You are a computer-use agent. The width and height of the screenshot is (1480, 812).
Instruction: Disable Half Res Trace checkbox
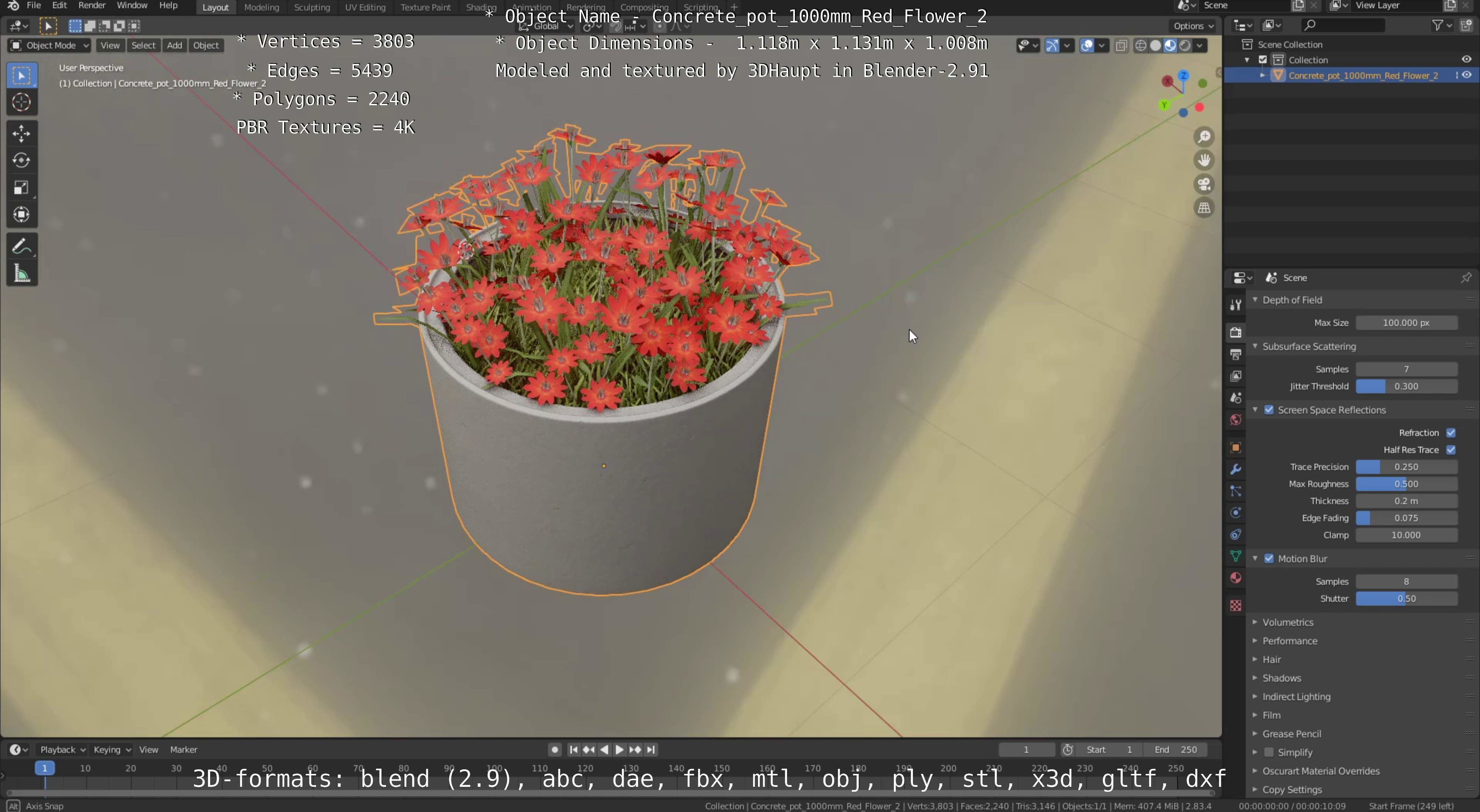(x=1451, y=450)
